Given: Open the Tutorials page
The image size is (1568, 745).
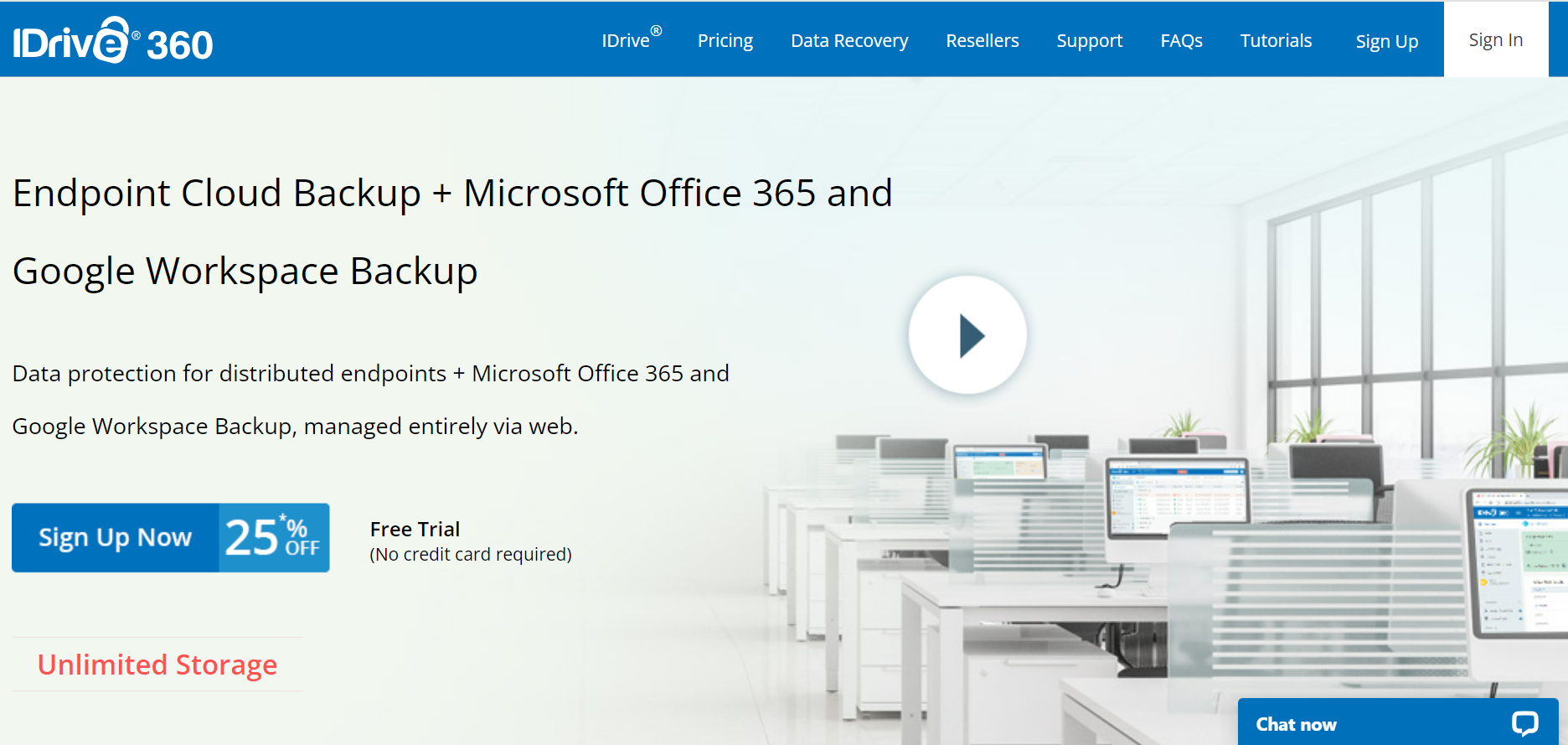Looking at the screenshot, I should coord(1276,40).
